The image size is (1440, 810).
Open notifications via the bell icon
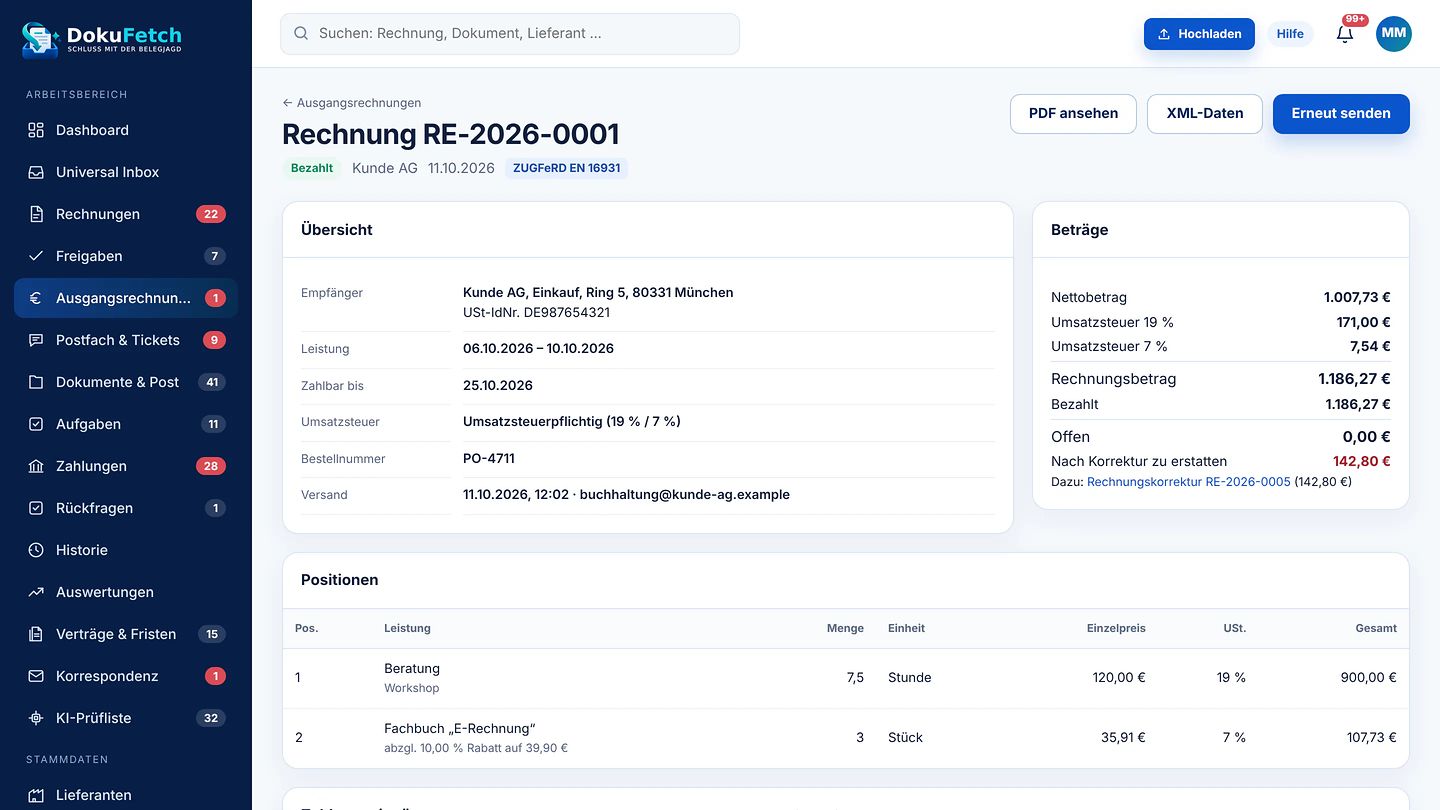click(1345, 33)
